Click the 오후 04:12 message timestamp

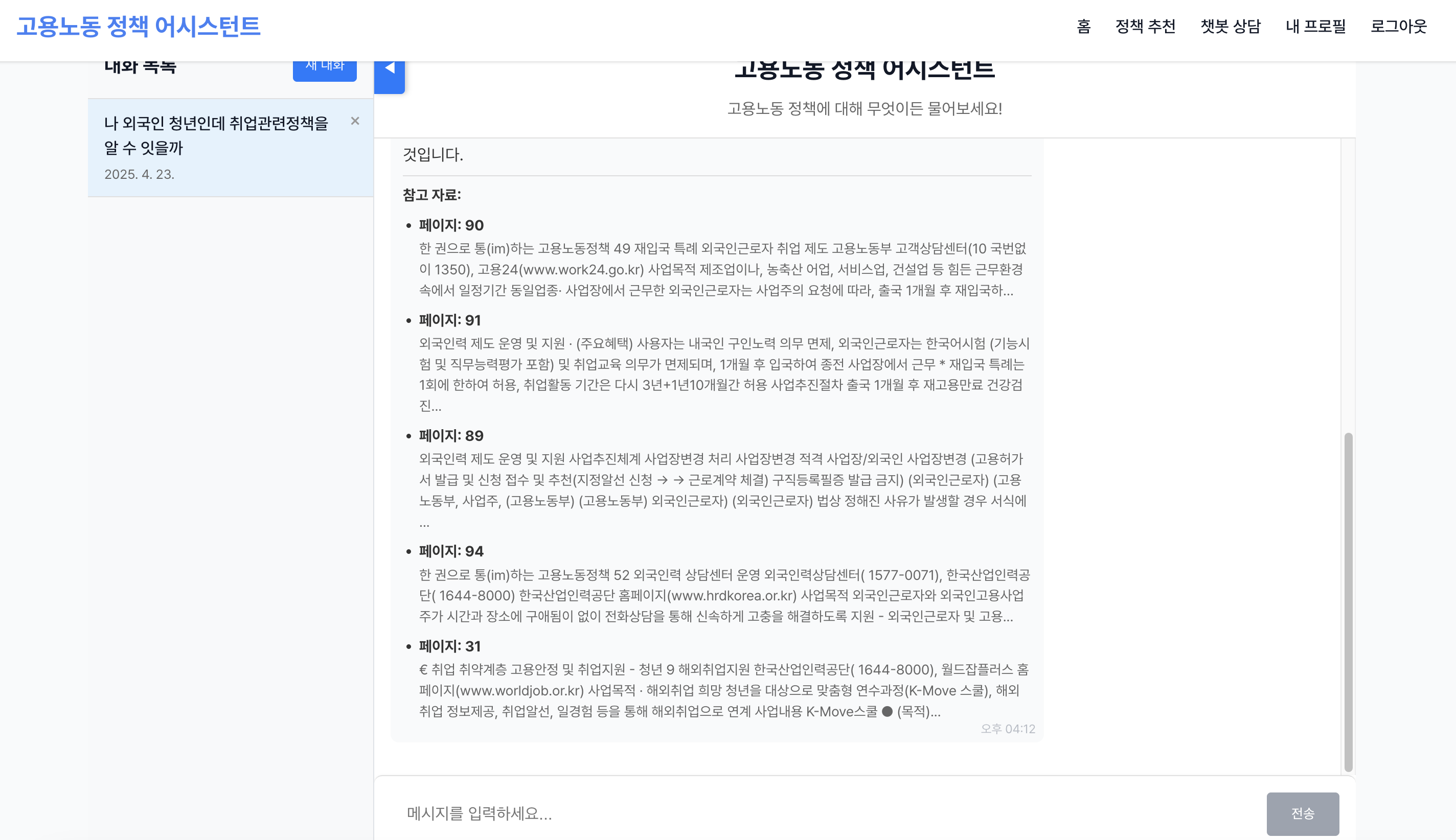click(x=1008, y=729)
